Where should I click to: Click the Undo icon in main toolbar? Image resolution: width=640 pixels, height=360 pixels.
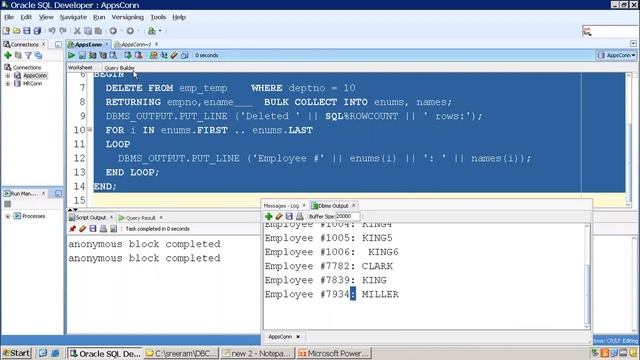[52, 31]
